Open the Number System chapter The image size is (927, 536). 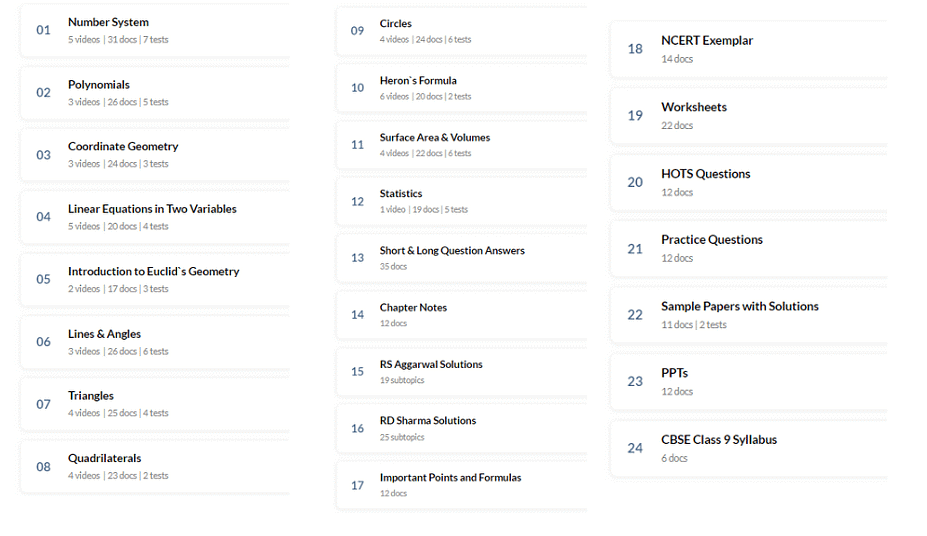click(108, 22)
